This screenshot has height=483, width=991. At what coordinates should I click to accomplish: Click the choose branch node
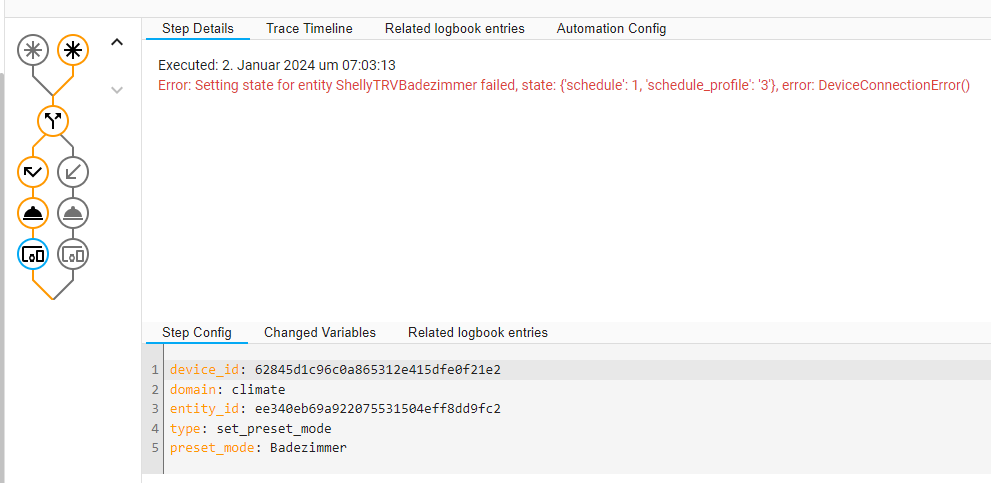point(53,121)
